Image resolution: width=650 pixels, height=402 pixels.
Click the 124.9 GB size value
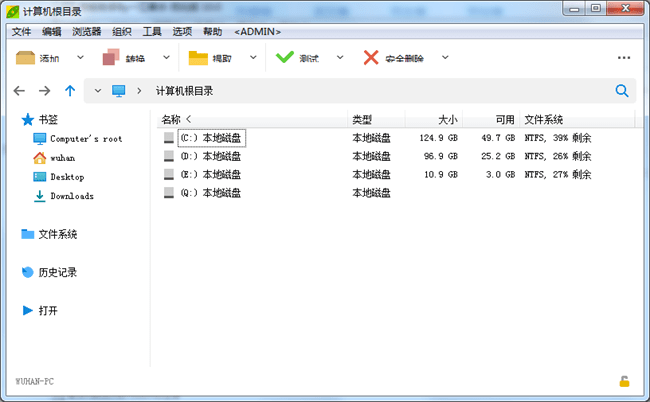(x=439, y=138)
